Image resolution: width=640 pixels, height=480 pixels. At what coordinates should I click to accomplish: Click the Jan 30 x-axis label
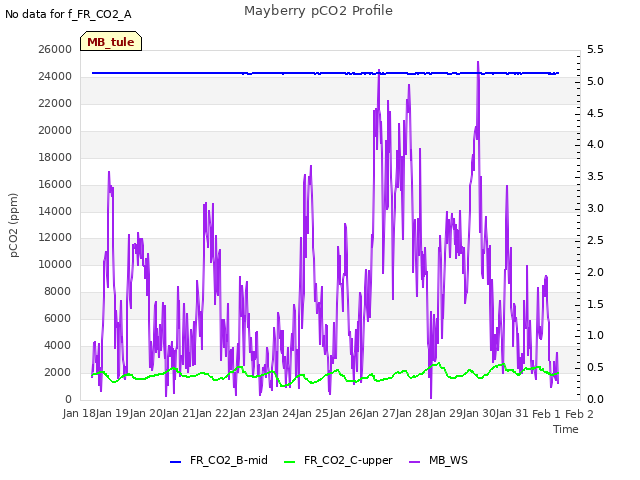pyautogui.click(x=480, y=414)
